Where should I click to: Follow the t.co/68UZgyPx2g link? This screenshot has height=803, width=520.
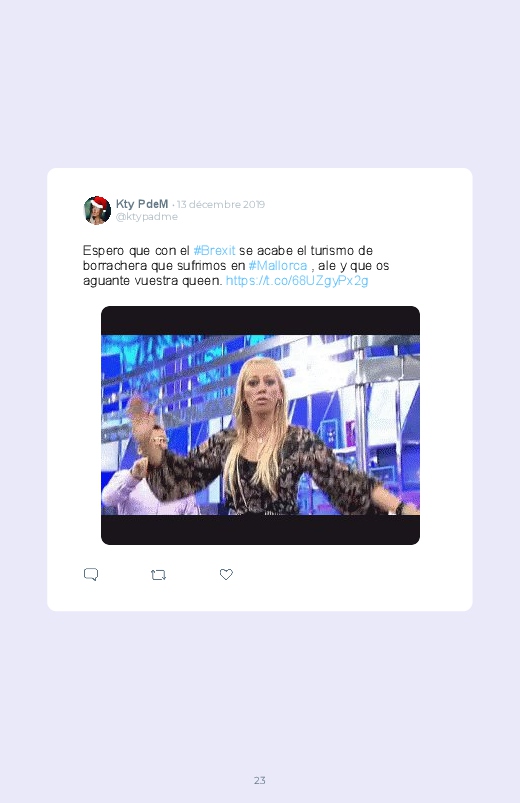point(297,281)
